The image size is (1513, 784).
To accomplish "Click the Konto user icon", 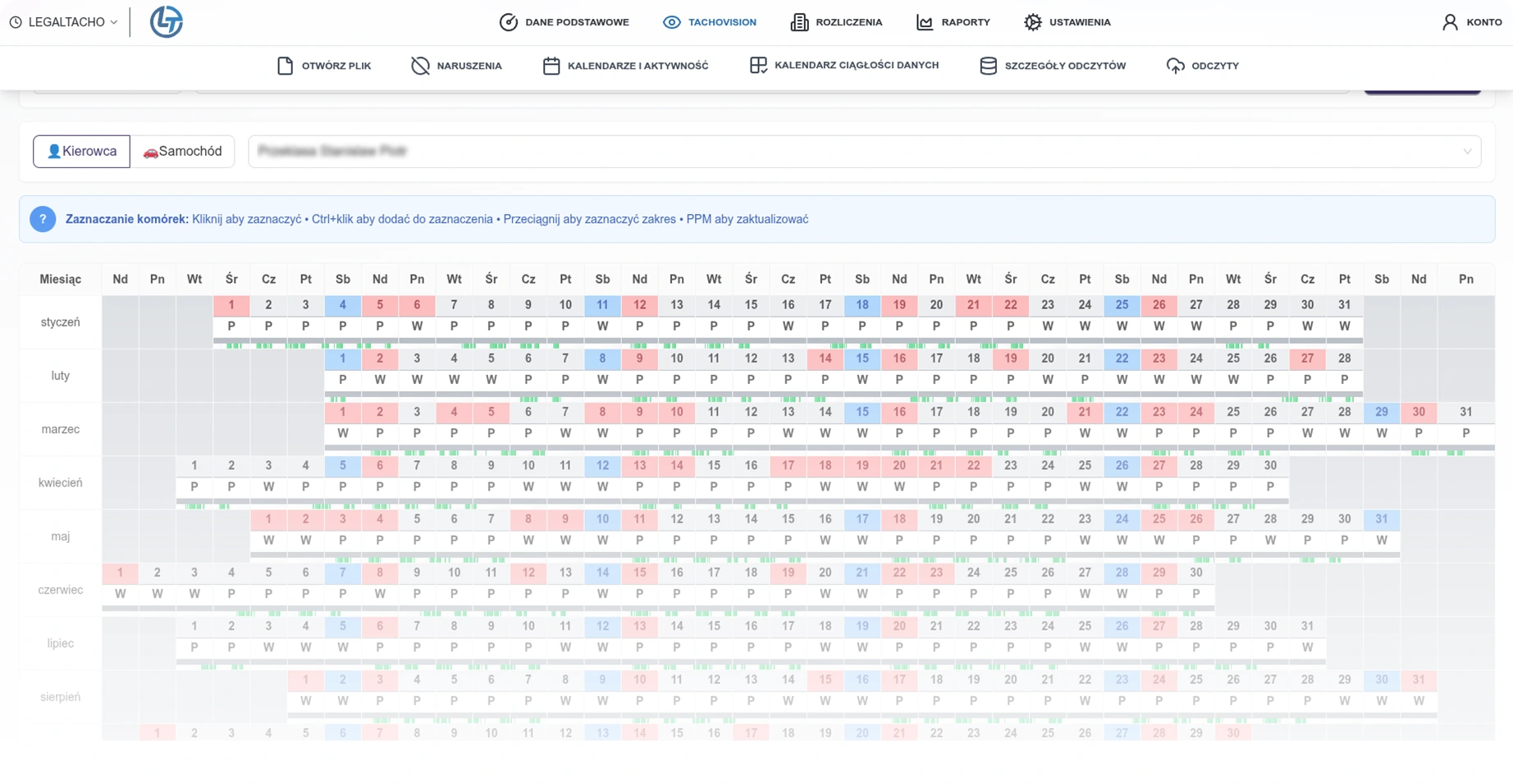I will (x=1450, y=22).
